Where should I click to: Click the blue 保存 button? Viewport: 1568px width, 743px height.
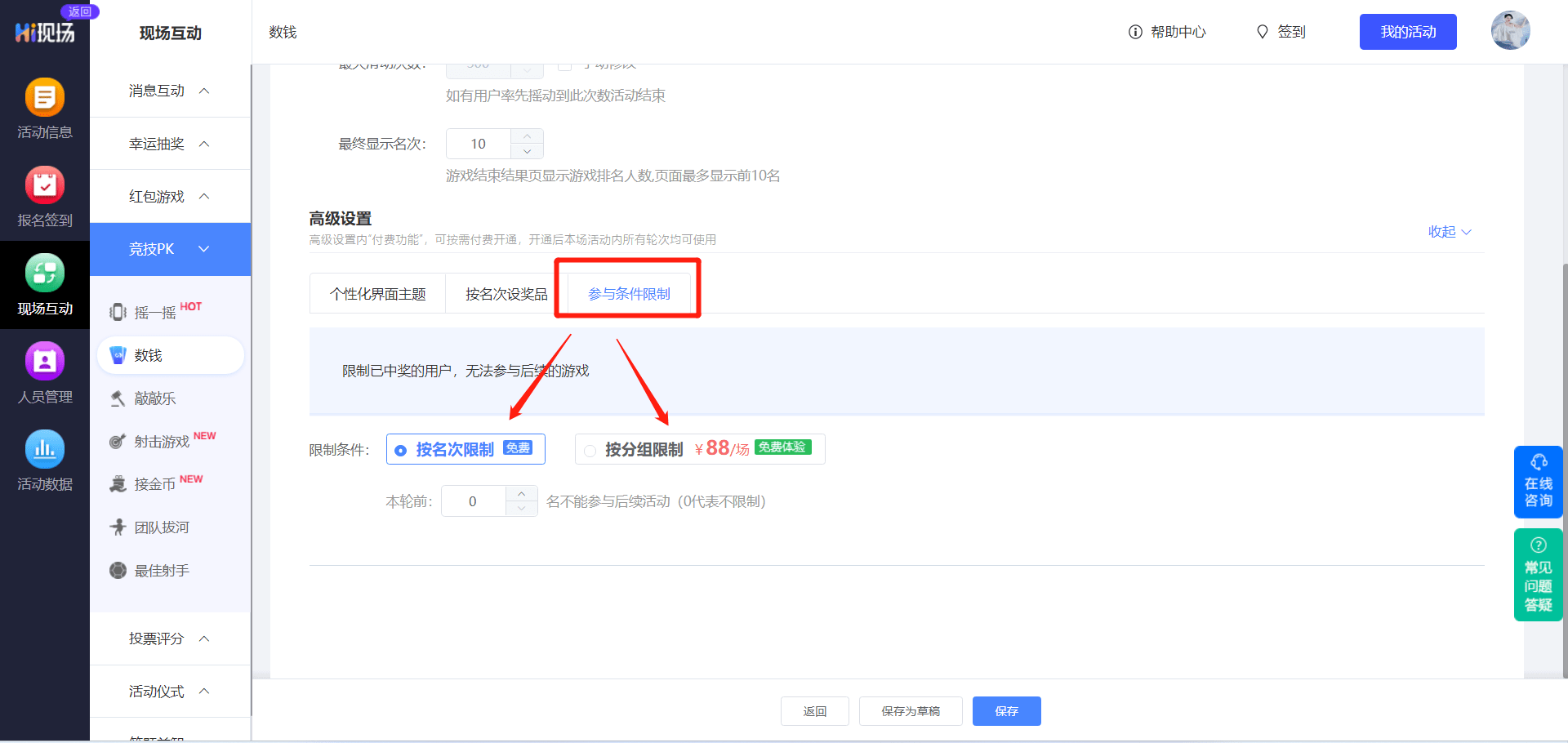pos(1006,711)
